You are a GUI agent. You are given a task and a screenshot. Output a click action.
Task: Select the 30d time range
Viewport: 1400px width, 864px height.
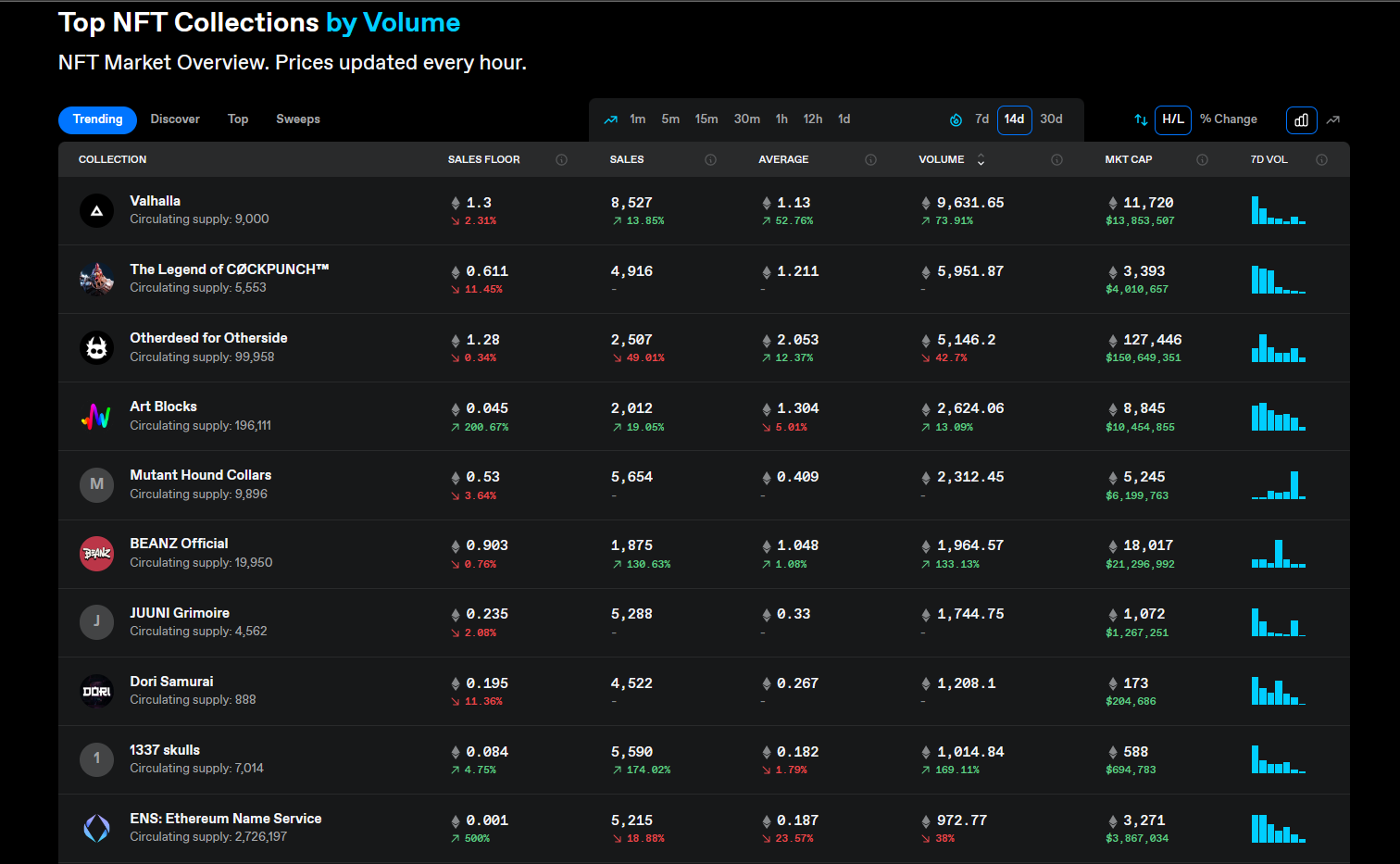[1051, 119]
